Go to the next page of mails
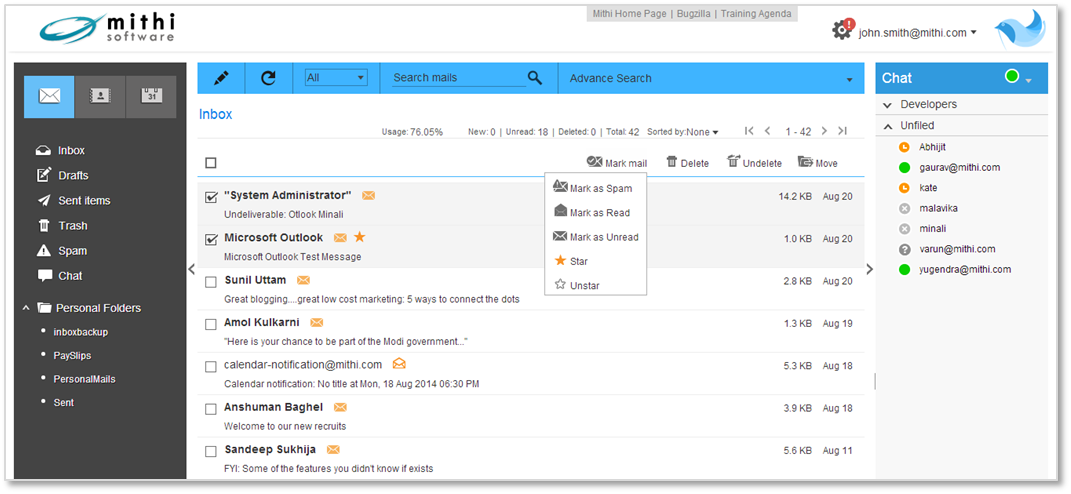Screen dimensions: 1071x494 pos(824,131)
